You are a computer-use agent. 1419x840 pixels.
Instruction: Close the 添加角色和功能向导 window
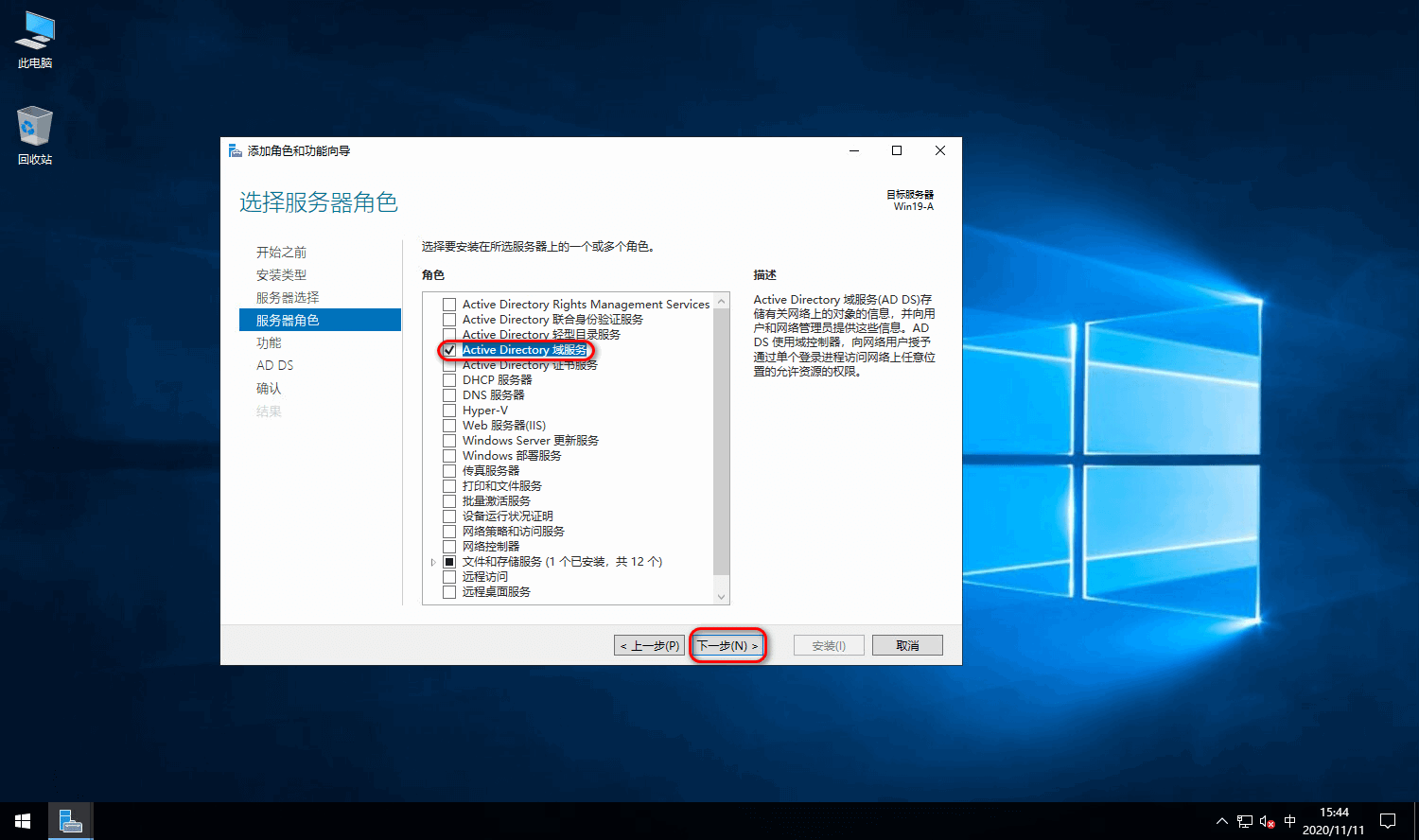pos(940,150)
